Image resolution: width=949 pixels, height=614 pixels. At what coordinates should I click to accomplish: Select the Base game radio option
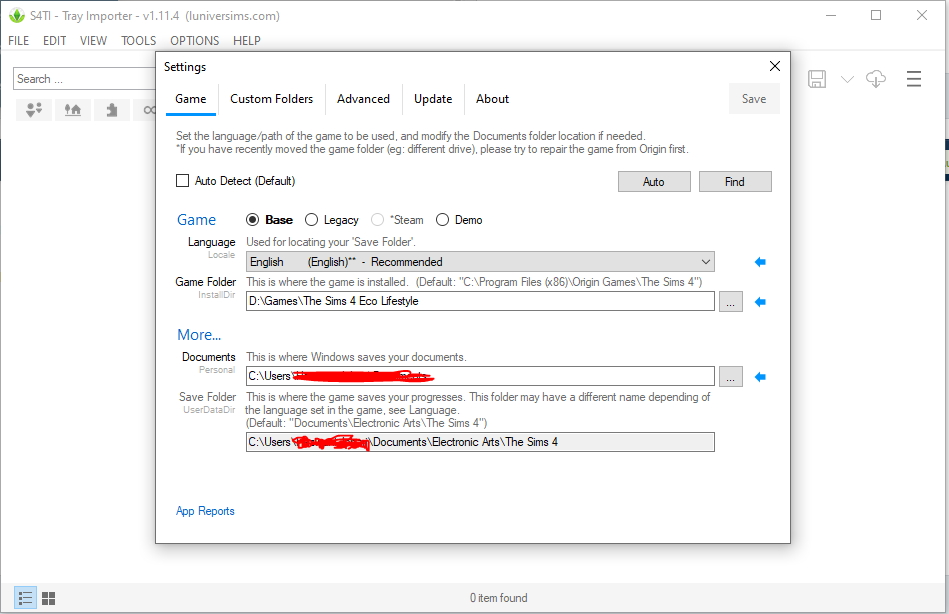point(252,220)
